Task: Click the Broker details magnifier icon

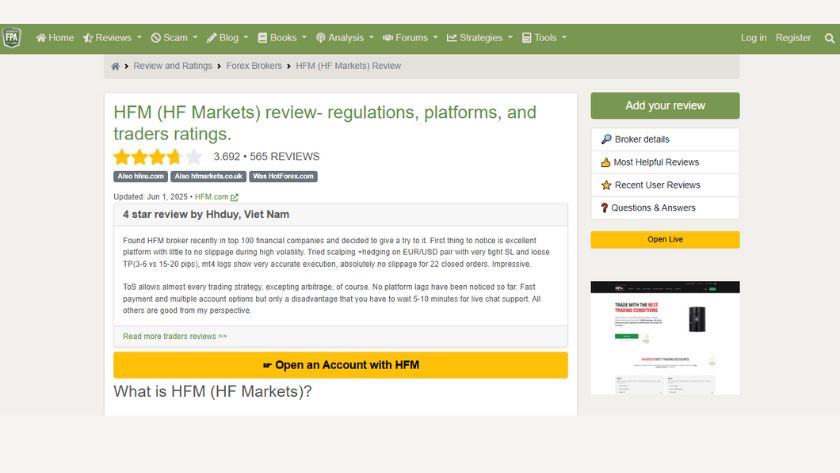Action: pos(606,139)
